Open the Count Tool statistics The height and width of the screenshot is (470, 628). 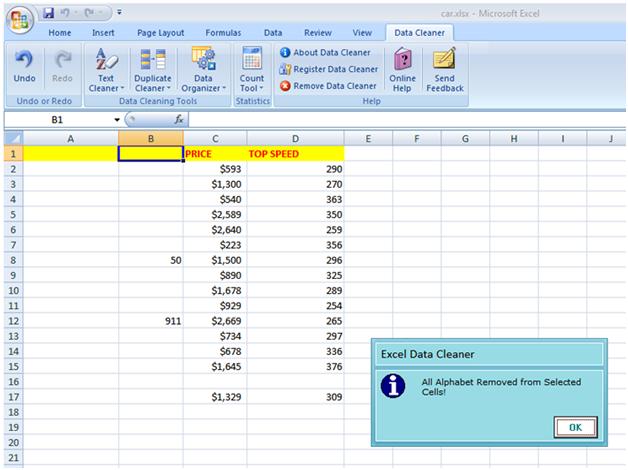point(252,70)
